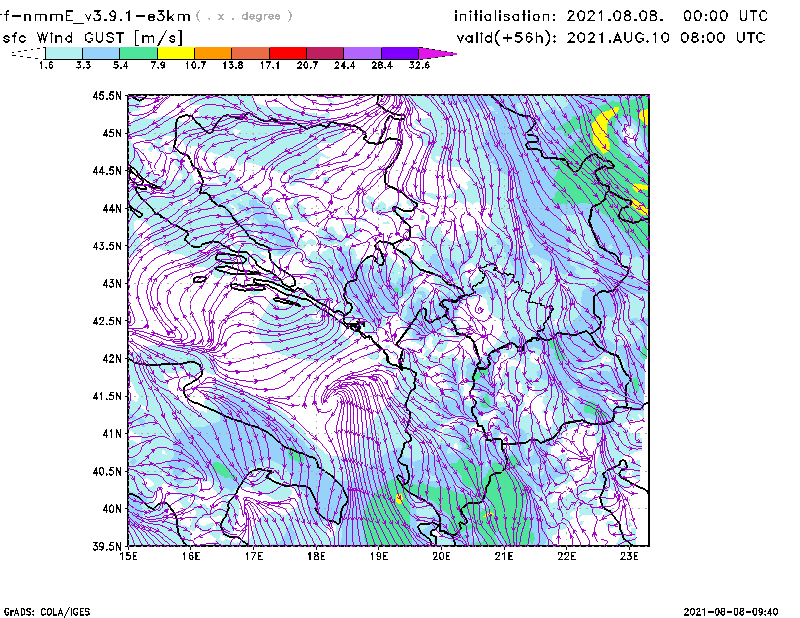
Task: Click the 44.5N latitude label
Action: pyautogui.click(x=108, y=170)
